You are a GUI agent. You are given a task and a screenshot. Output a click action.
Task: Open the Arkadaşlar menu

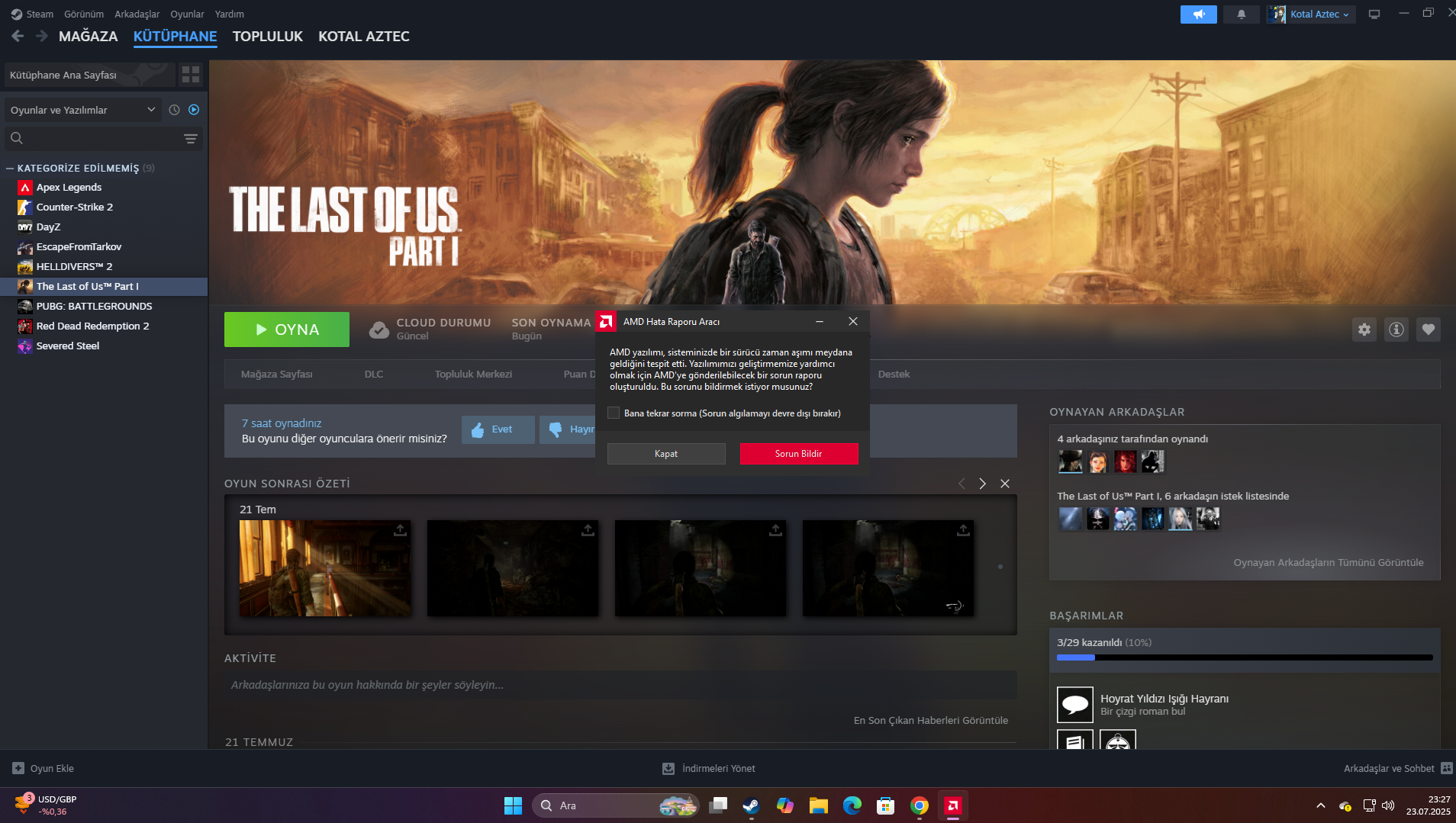[137, 14]
